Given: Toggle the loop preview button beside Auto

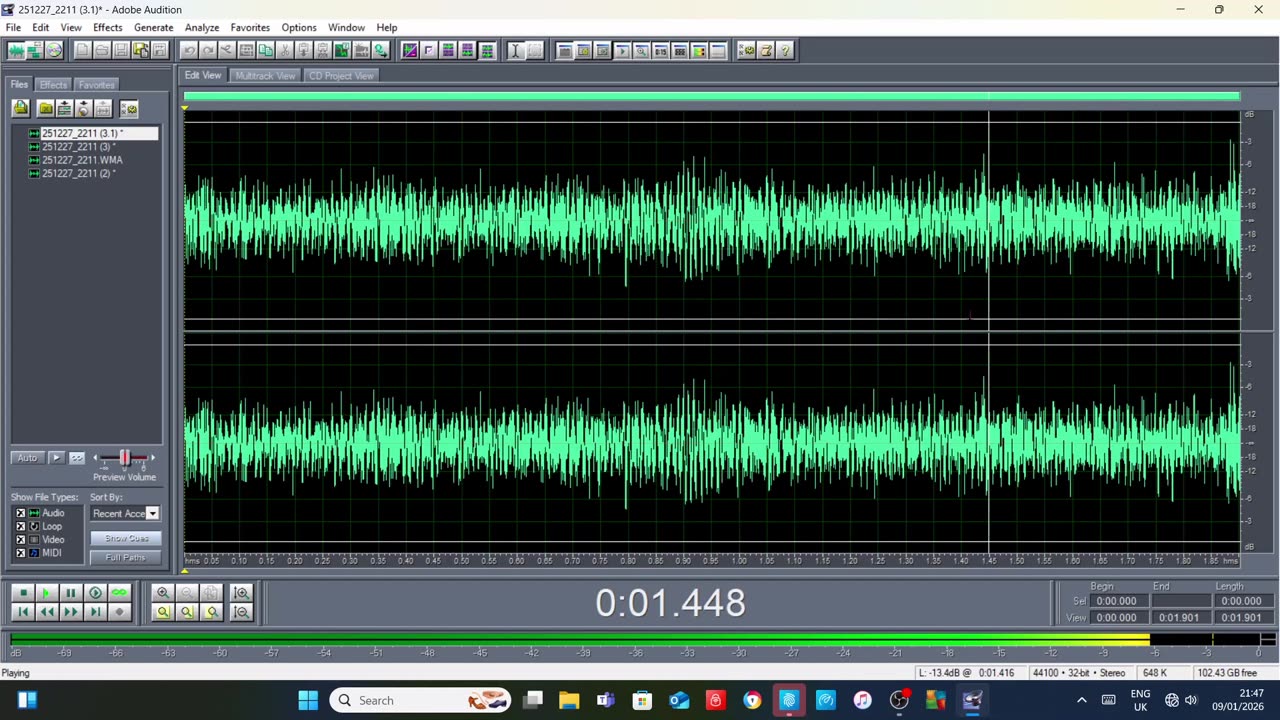Looking at the screenshot, I should pos(77,458).
